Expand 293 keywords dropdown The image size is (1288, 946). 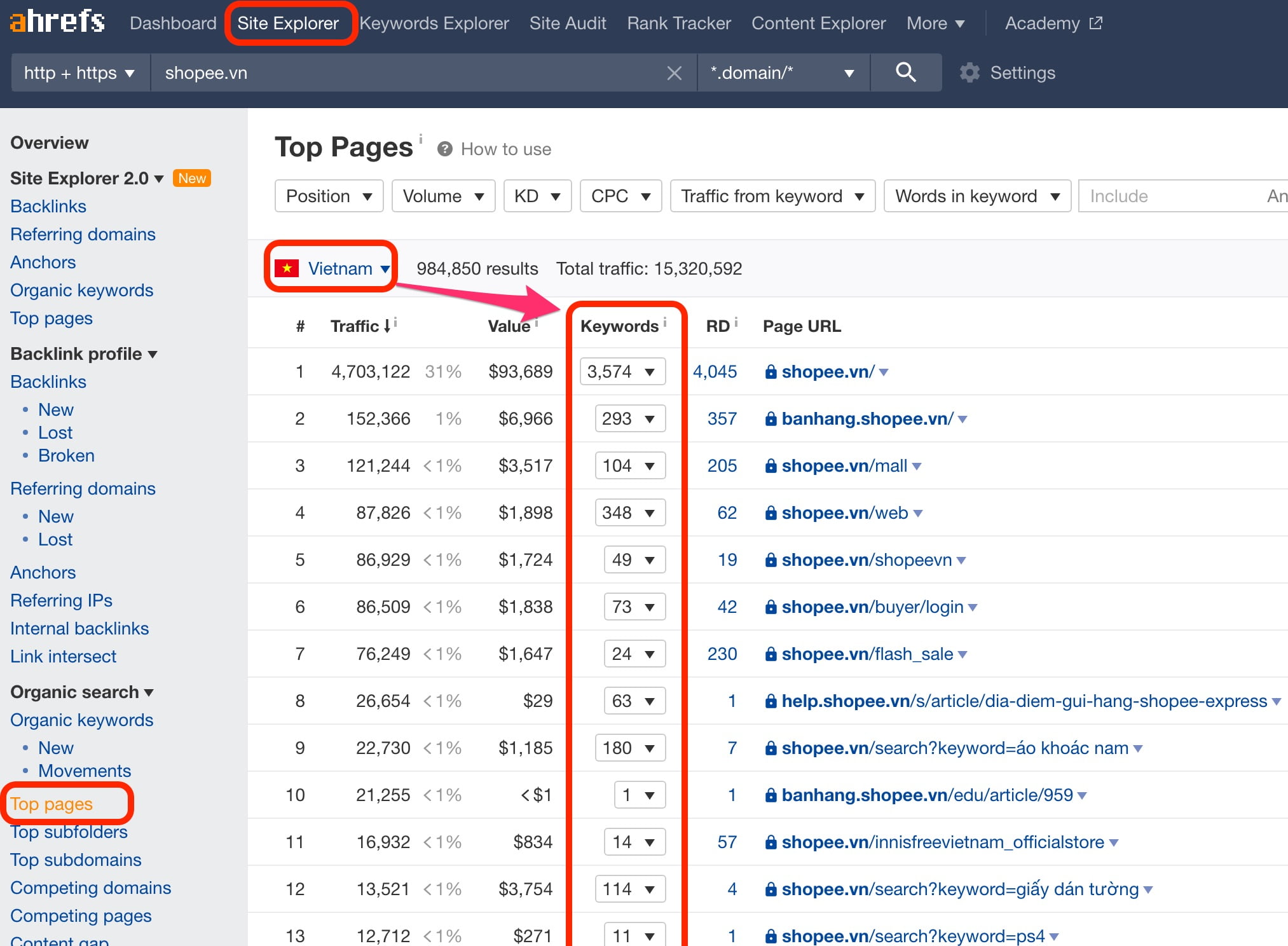click(x=630, y=418)
